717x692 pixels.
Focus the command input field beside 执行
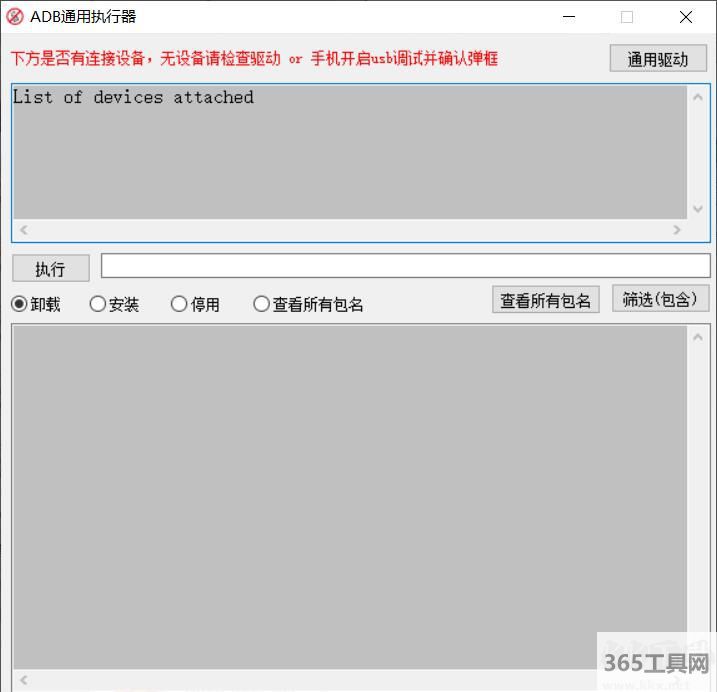tap(405, 266)
